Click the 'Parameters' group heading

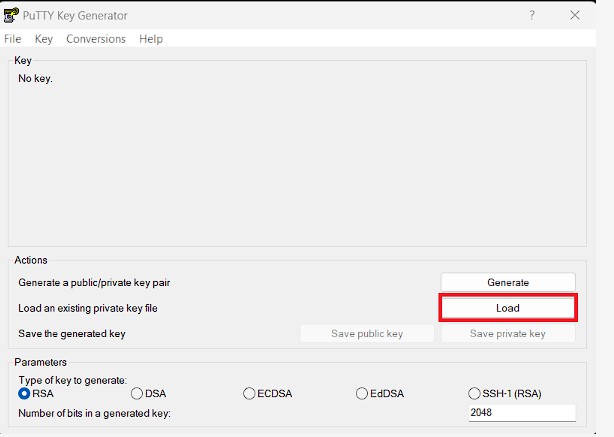[40, 362]
